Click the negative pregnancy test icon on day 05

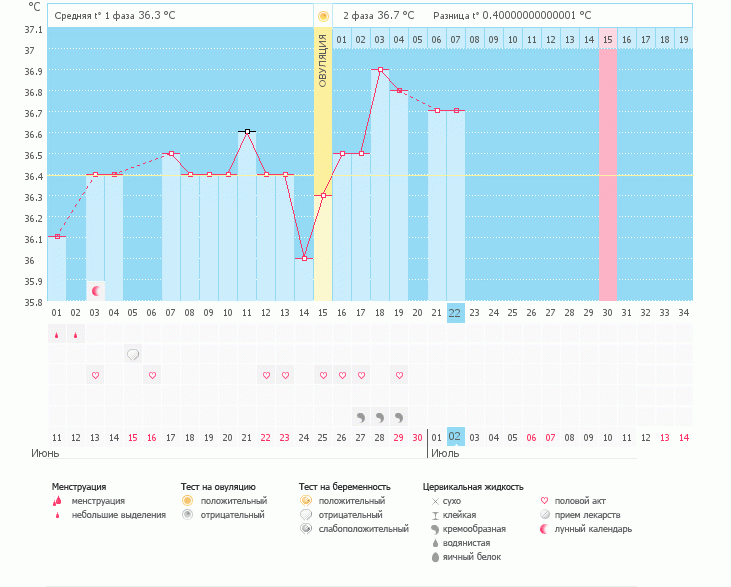(x=133, y=354)
